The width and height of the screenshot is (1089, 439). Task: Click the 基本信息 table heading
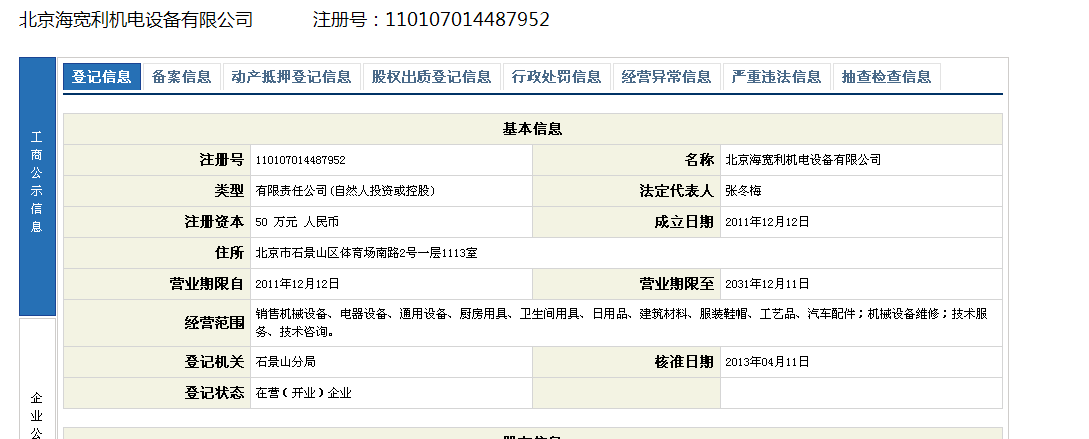click(532, 129)
